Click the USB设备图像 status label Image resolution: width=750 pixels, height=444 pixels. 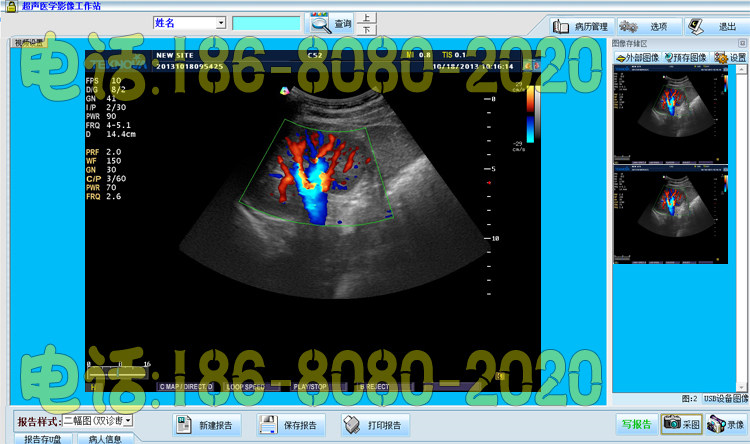click(726, 399)
